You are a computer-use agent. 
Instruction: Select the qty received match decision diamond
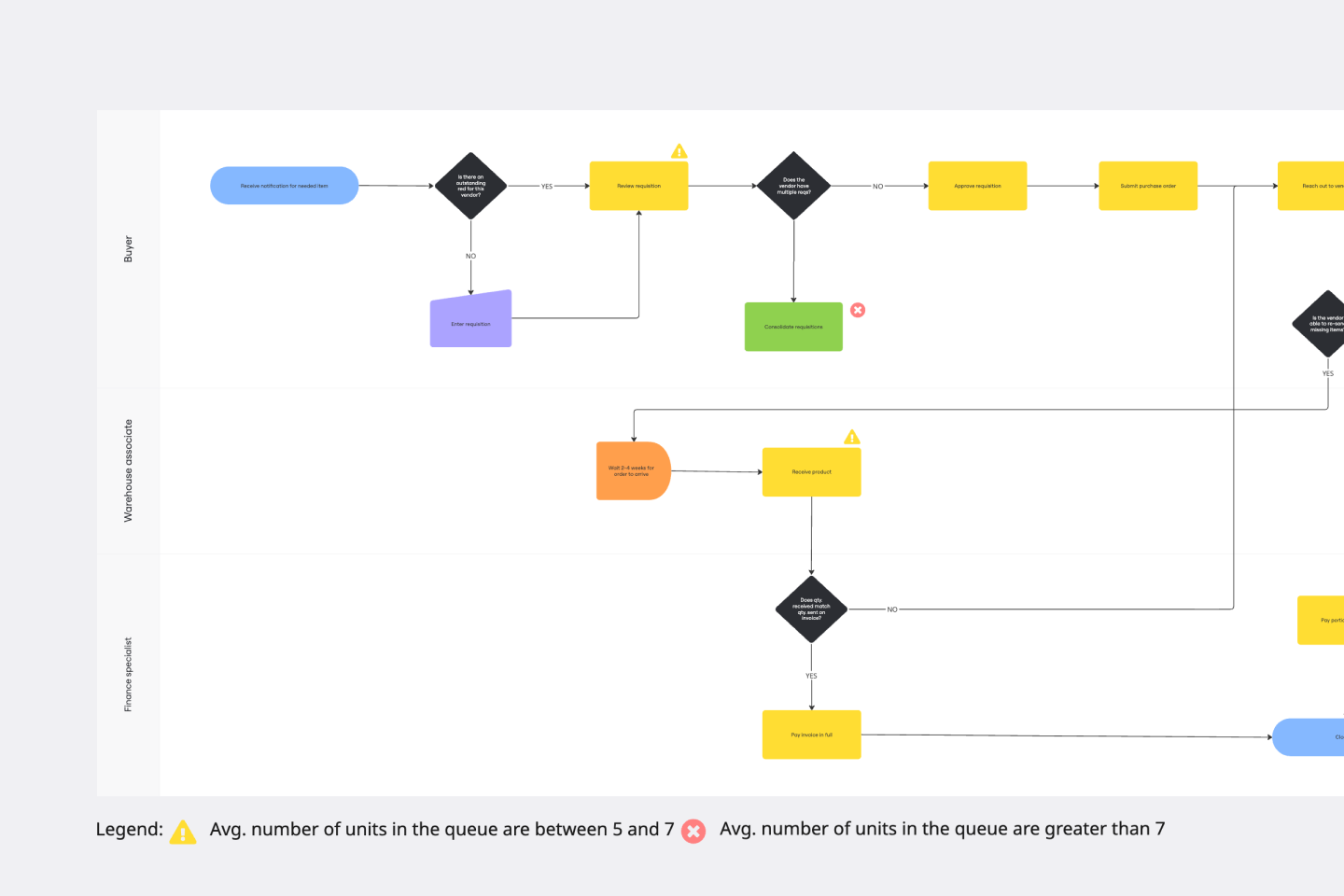(811, 609)
